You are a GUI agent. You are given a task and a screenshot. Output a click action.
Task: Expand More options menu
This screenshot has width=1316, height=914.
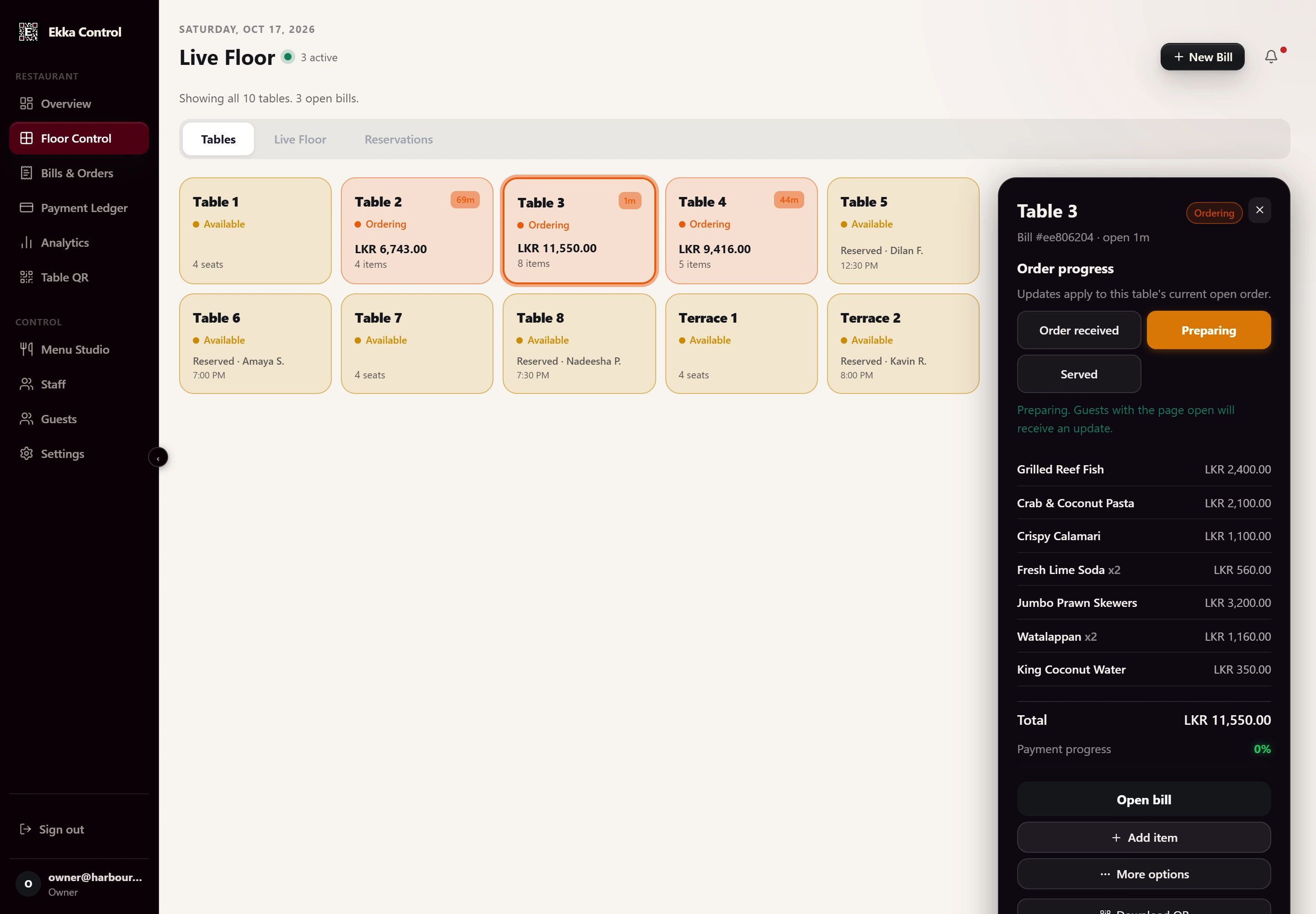tap(1144, 874)
